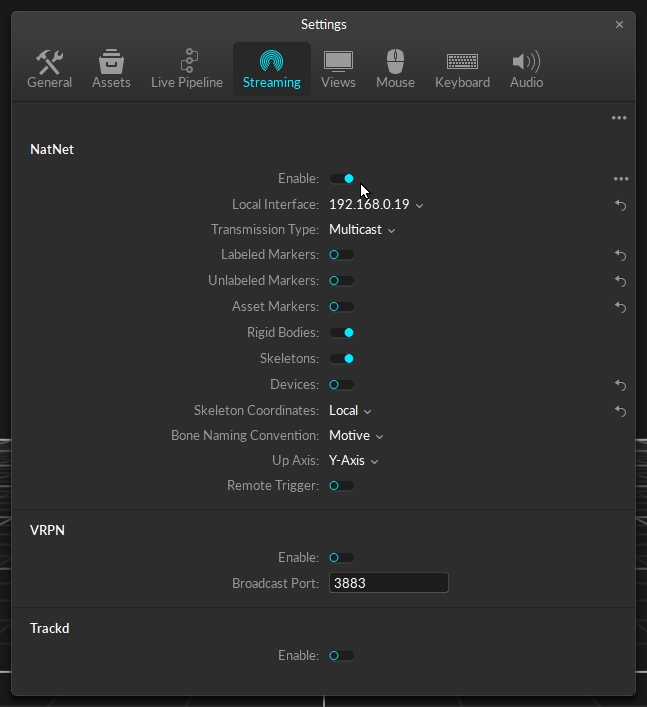
Task: Reset Local Interface to default
Action: pyautogui.click(x=620, y=205)
